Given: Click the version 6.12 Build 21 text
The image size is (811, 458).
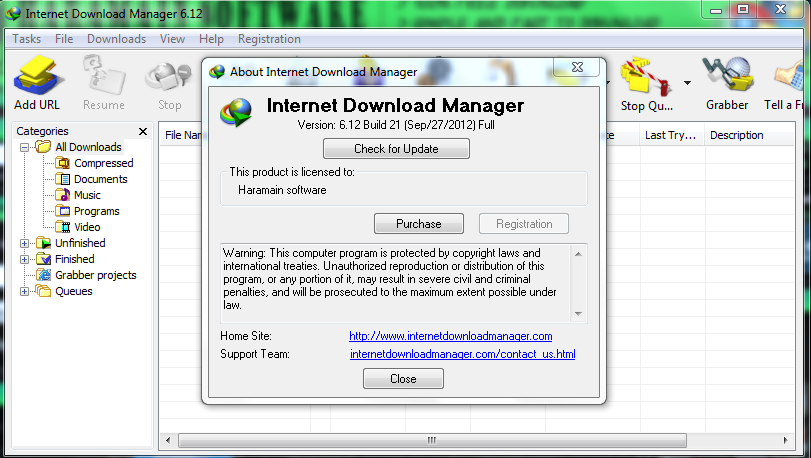Looking at the screenshot, I should coord(396,125).
